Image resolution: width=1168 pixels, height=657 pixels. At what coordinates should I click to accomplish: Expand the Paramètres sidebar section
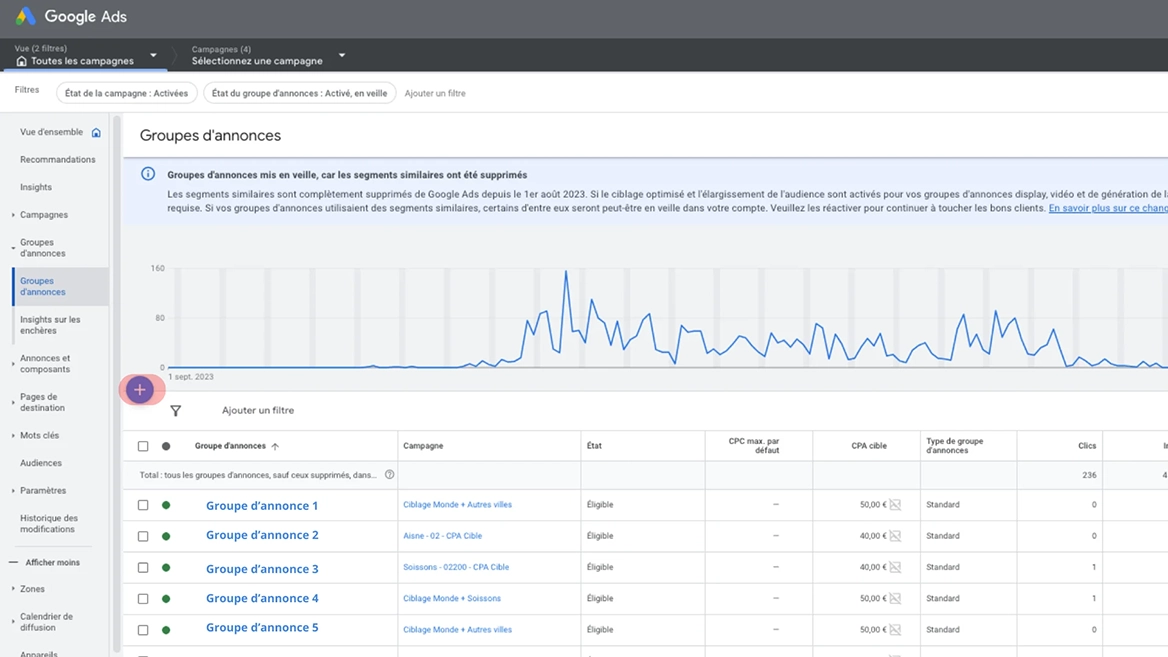13,490
